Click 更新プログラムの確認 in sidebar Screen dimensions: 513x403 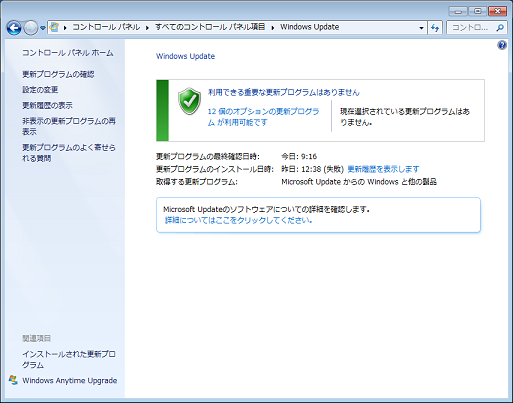(58, 74)
